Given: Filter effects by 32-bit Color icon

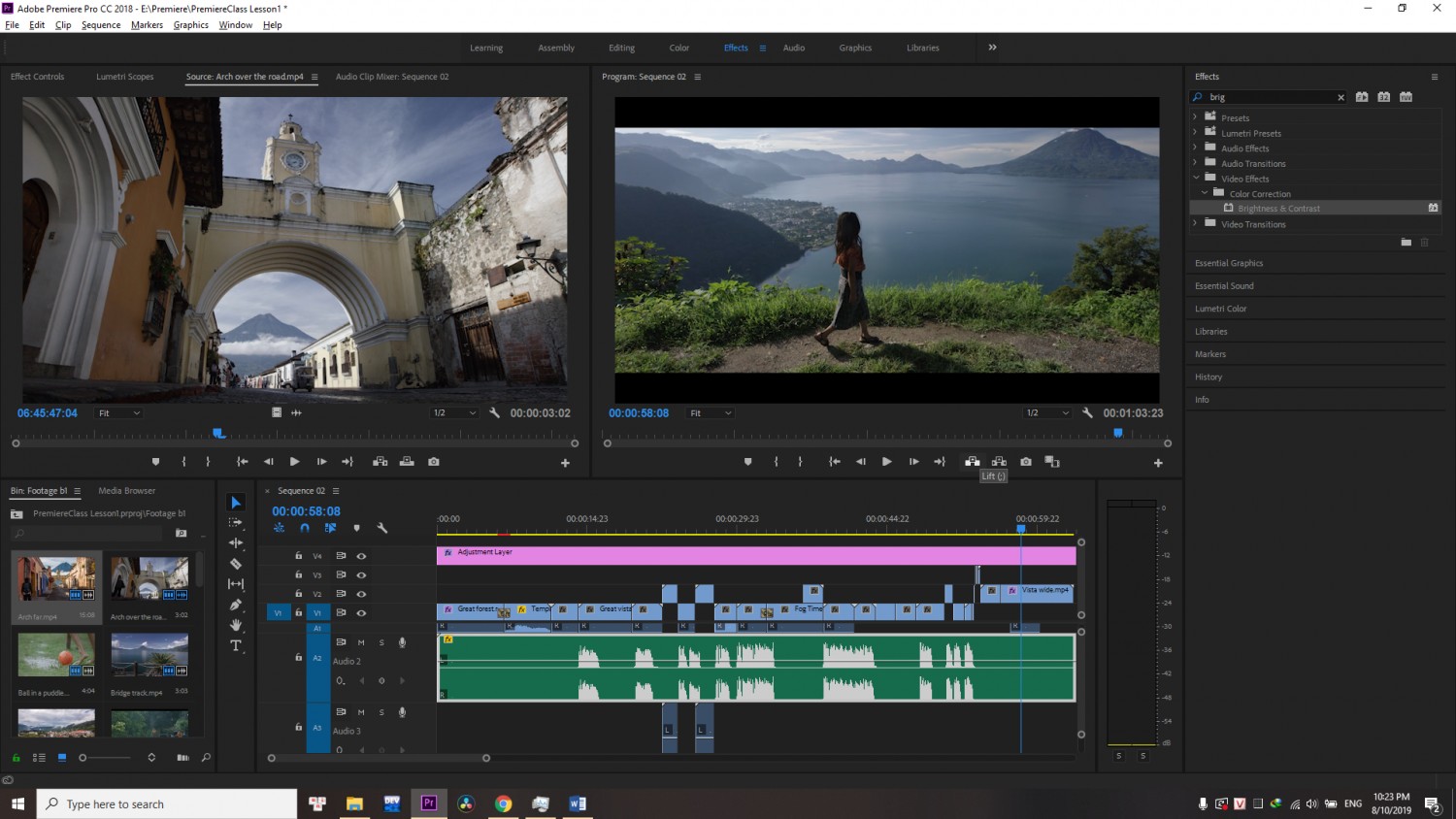Looking at the screenshot, I should click(1384, 97).
